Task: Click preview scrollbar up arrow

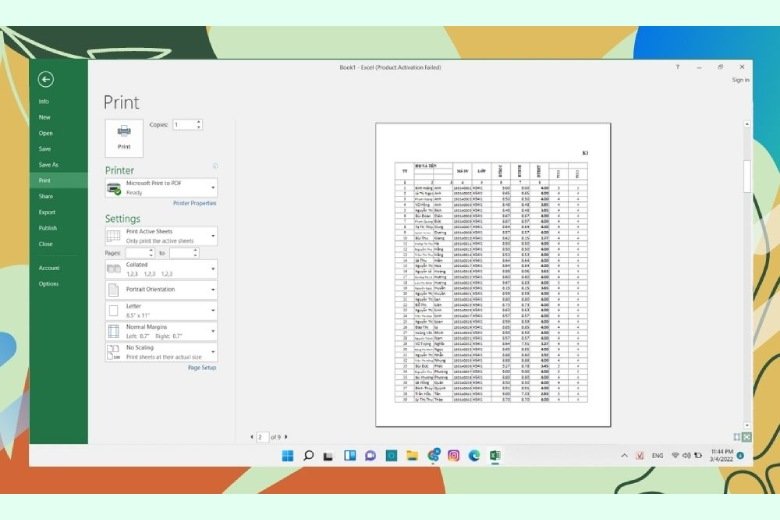Action: [747, 124]
